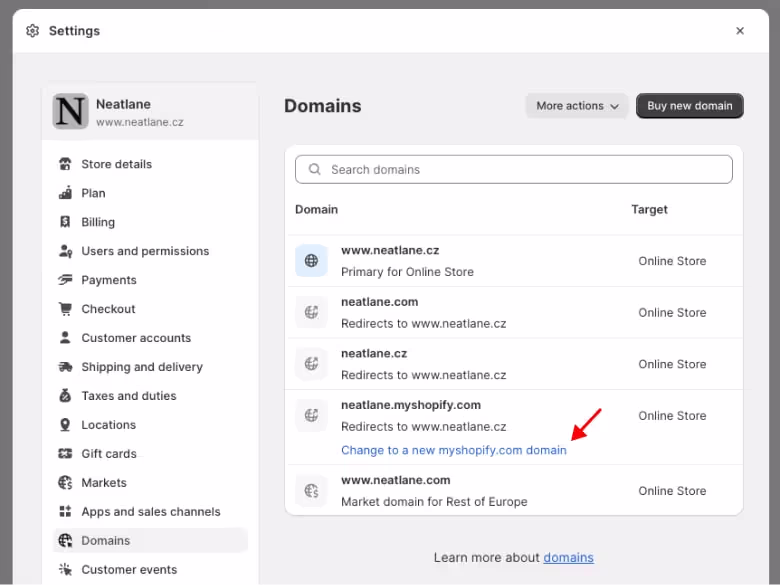Screen dimensions: 780x585
Task: Click the Taxes and duties money bag icon
Action: 65,395
